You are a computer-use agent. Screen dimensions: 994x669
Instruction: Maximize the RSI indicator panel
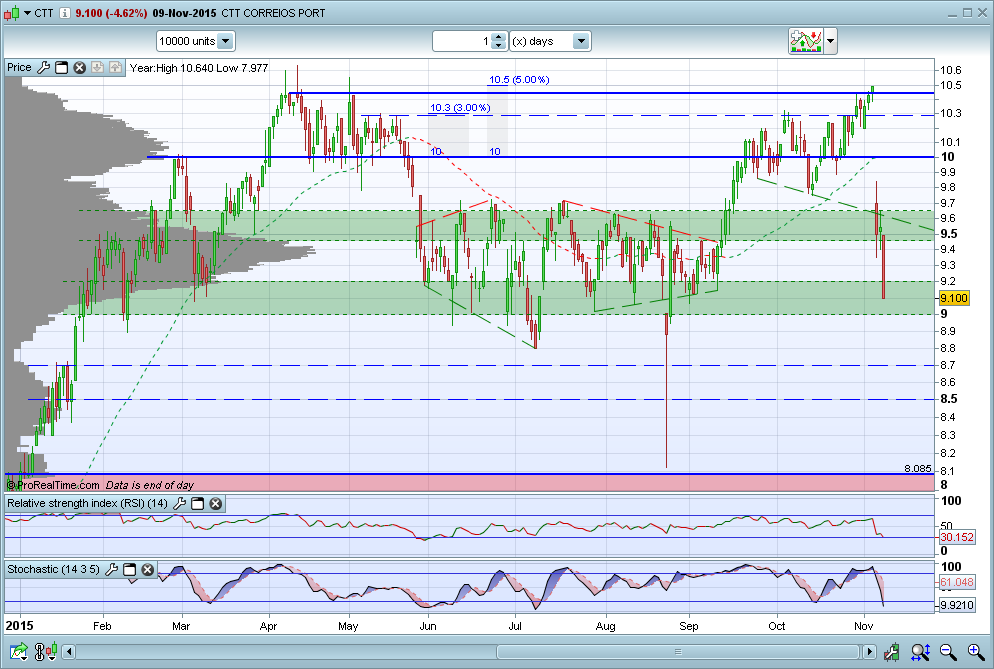click(x=198, y=503)
